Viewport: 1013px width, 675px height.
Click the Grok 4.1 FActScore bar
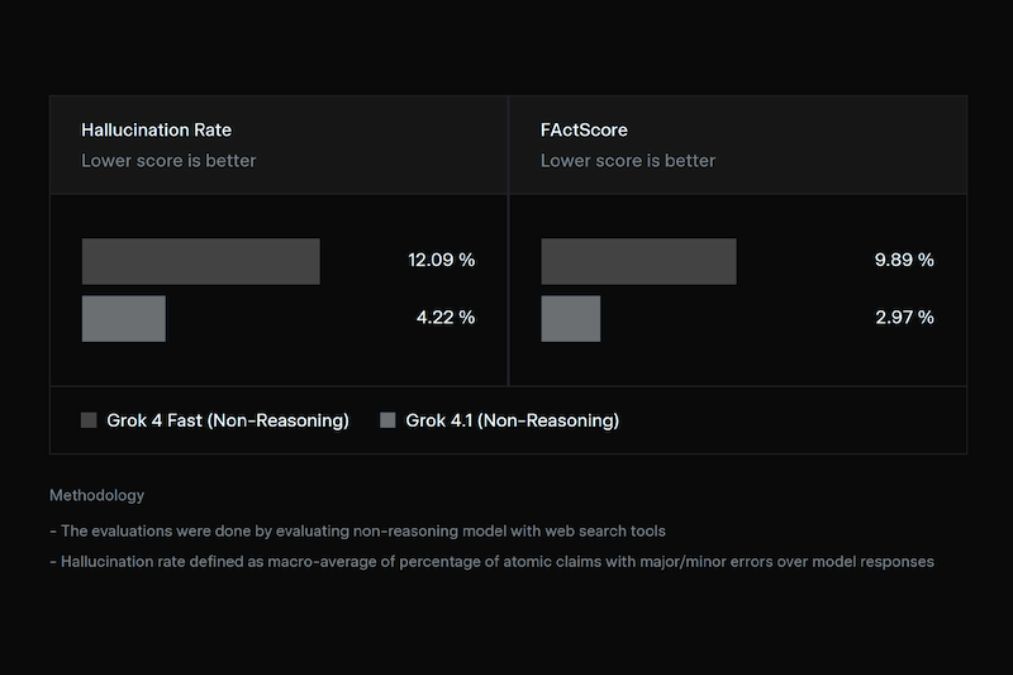tap(571, 318)
